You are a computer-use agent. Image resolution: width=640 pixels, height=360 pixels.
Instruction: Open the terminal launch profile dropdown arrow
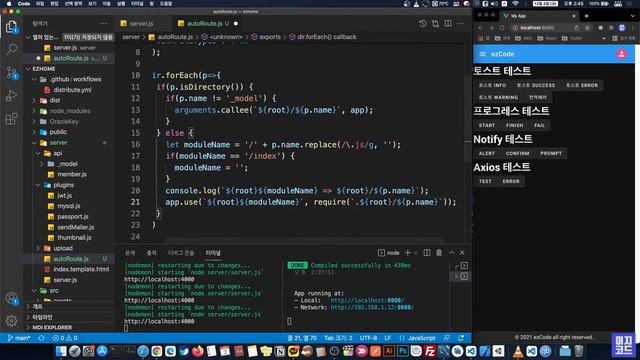coord(416,253)
